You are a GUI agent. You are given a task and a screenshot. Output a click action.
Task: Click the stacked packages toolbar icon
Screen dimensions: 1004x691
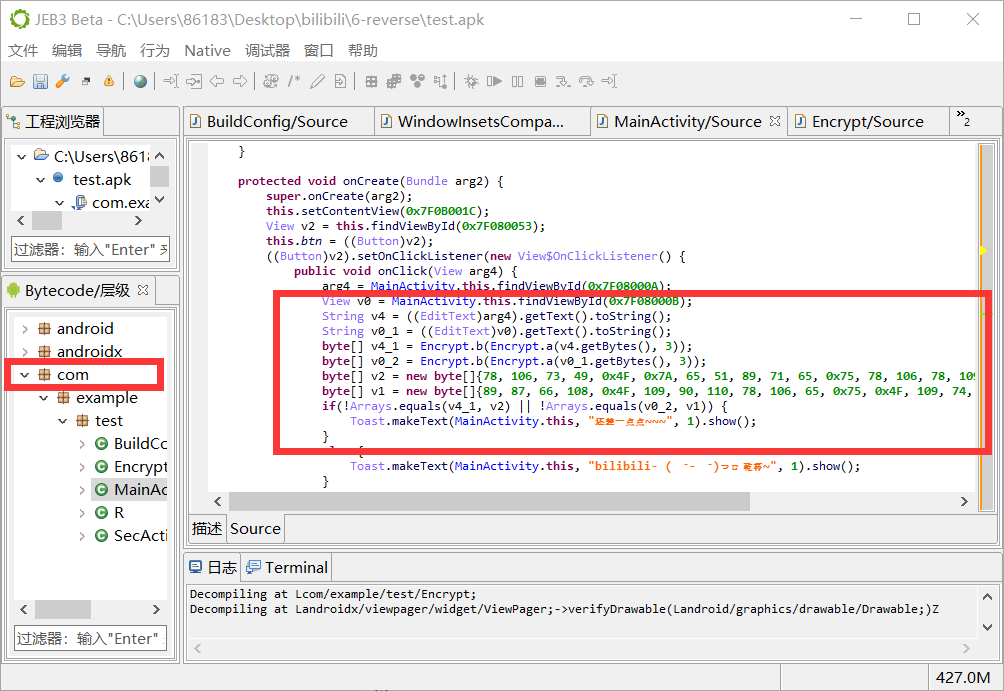point(394,81)
